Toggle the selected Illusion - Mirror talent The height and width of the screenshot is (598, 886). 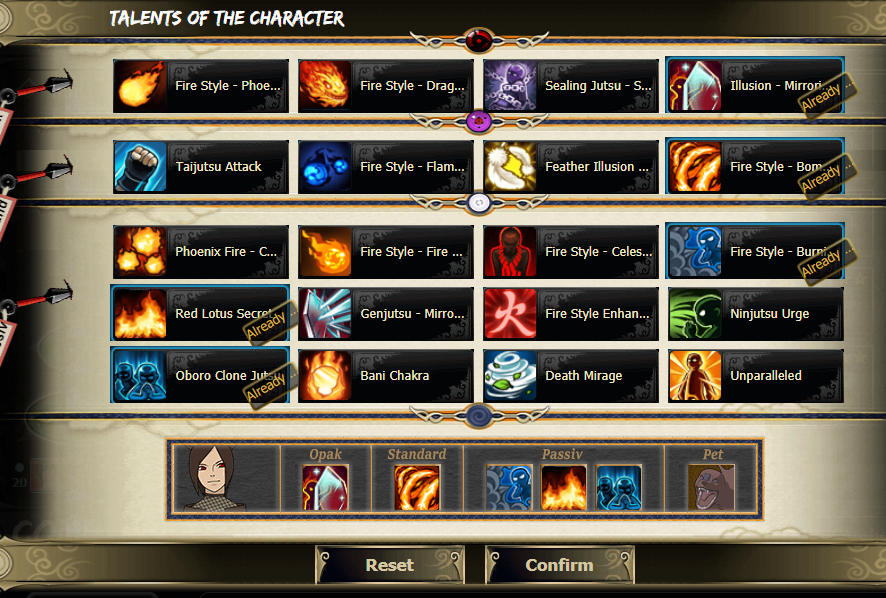[755, 85]
